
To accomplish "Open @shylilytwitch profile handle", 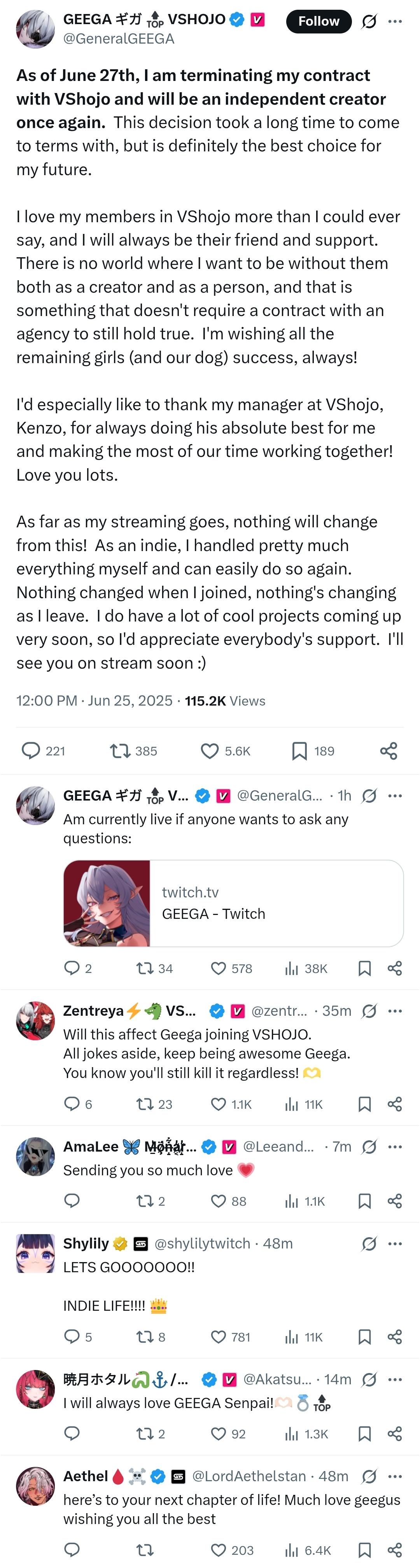I will pos(202,1243).
